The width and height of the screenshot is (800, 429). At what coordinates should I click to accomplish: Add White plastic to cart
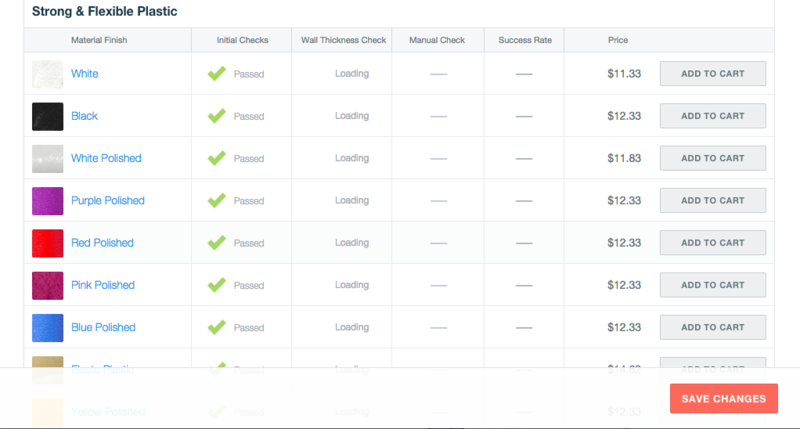coord(713,73)
